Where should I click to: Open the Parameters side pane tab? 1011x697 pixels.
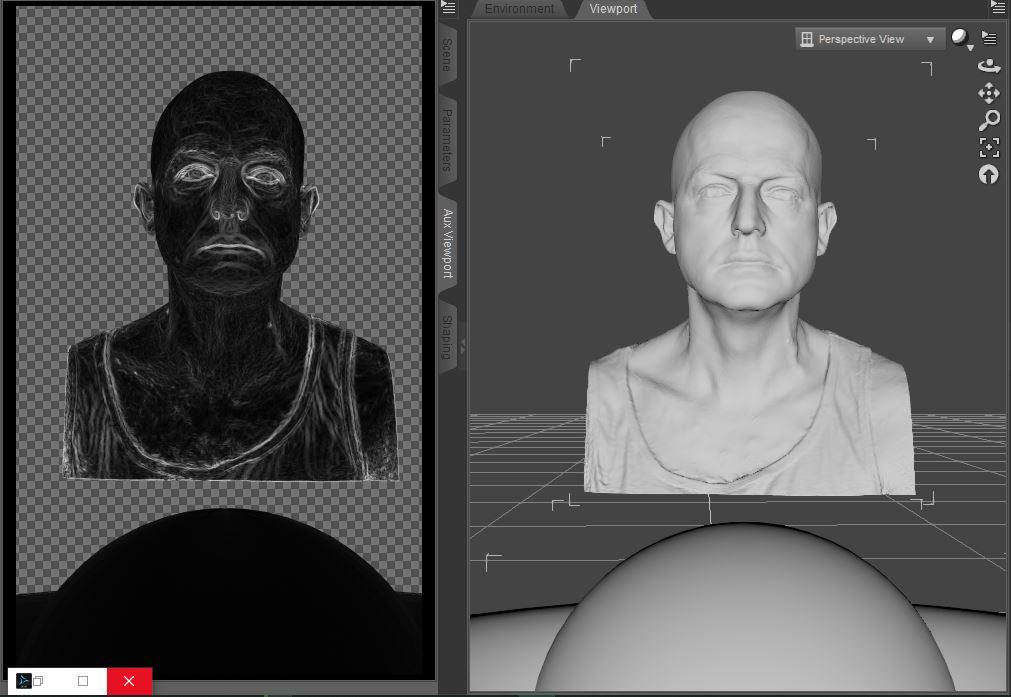click(447, 140)
